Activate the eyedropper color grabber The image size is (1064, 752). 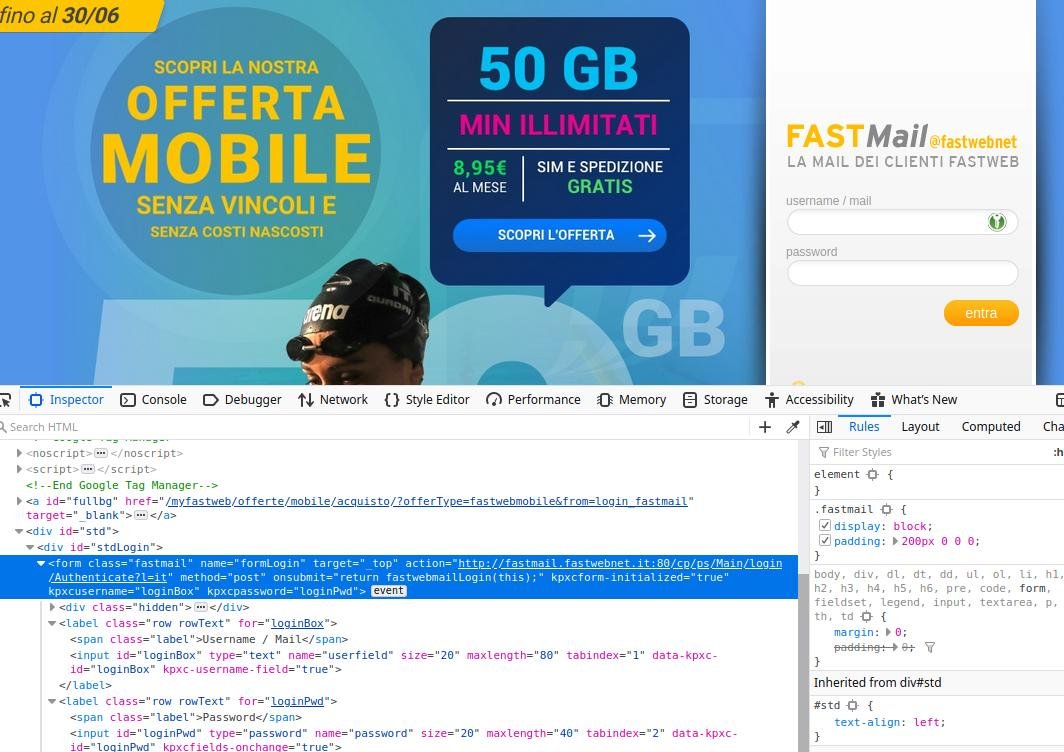point(794,426)
